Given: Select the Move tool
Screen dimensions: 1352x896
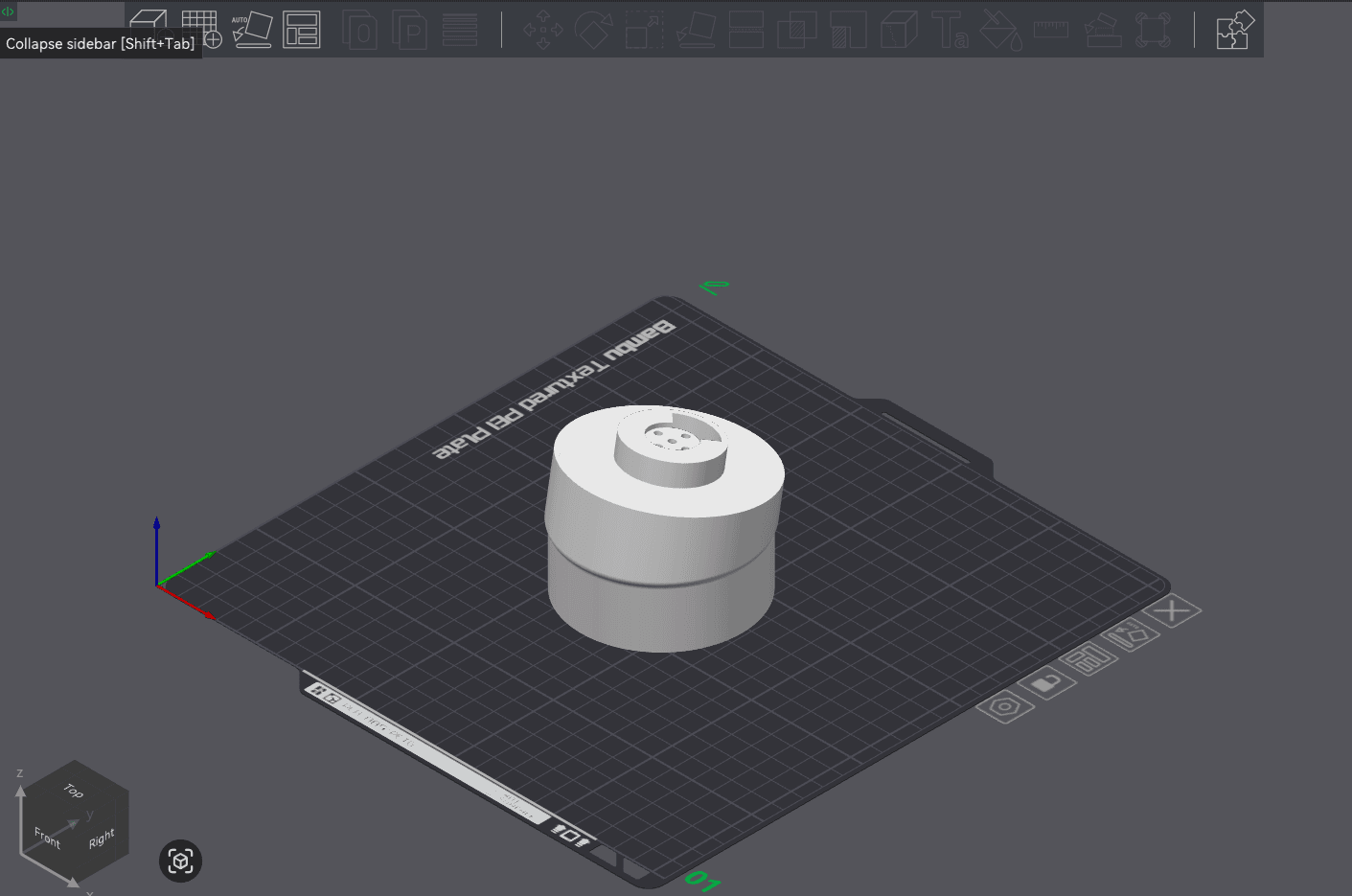Looking at the screenshot, I should (x=541, y=30).
